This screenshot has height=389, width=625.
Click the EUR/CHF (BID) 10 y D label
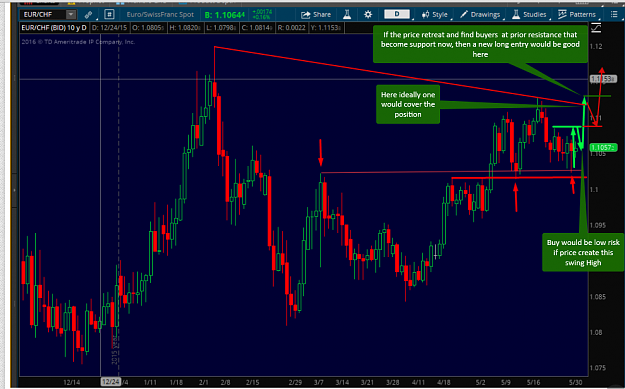(54, 28)
